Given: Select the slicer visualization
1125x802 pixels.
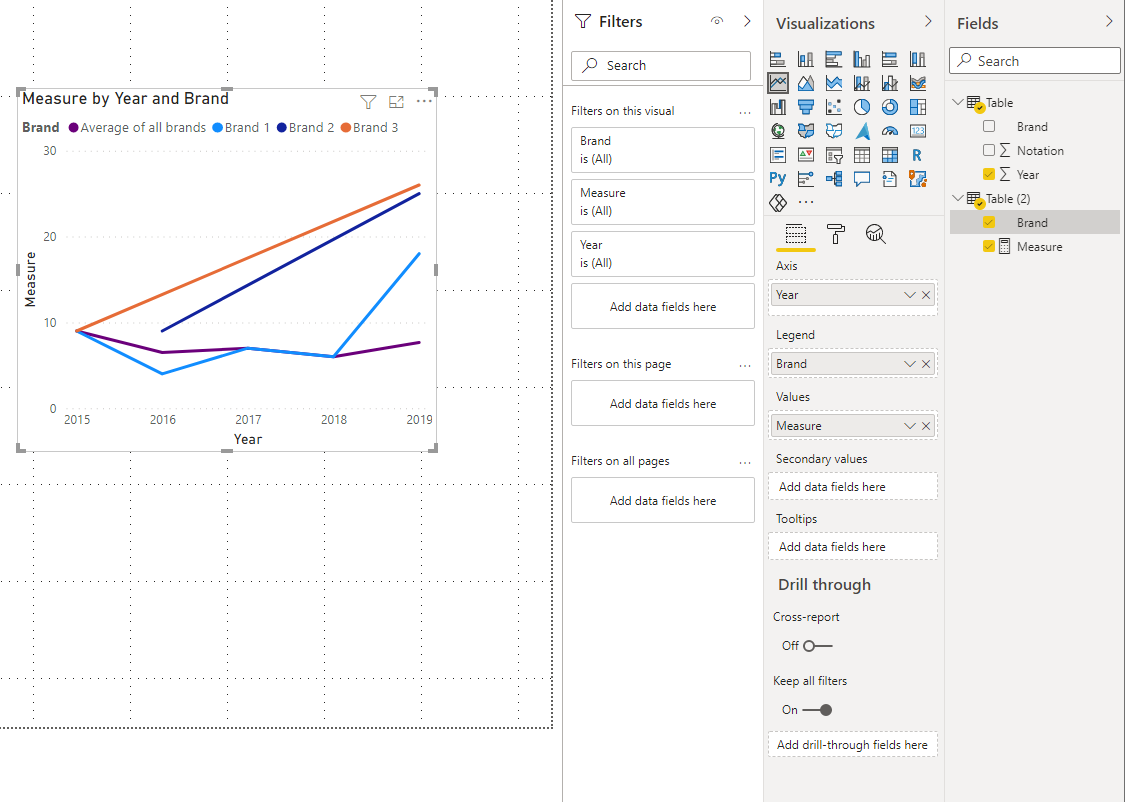Looking at the screenshot, I should (x=834, y=154).
